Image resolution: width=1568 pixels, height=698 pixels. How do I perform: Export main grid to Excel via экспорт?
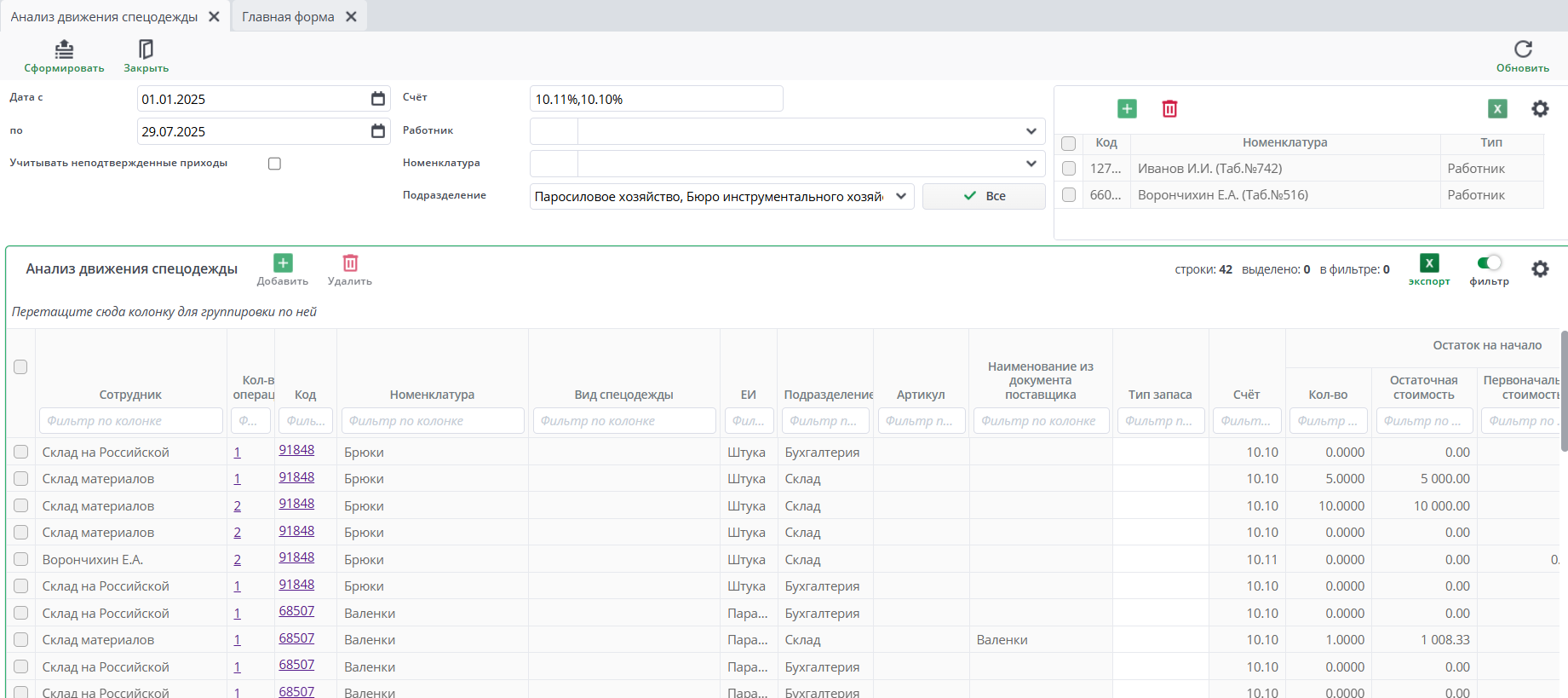[1428, 264]
